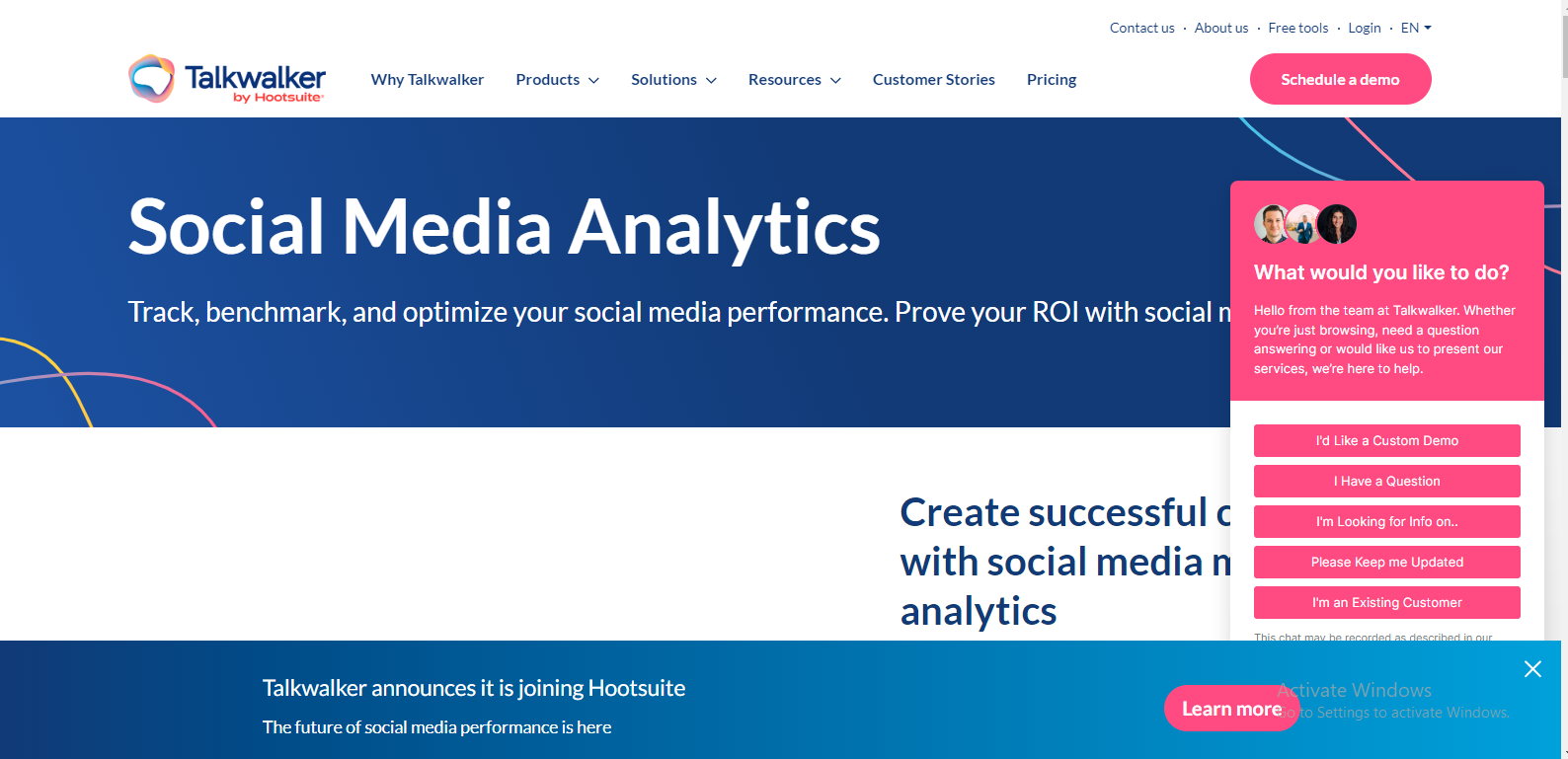Navigate to Customer Stories
The height and width of the screenshot is (759, 1568).
pos(933,79)
